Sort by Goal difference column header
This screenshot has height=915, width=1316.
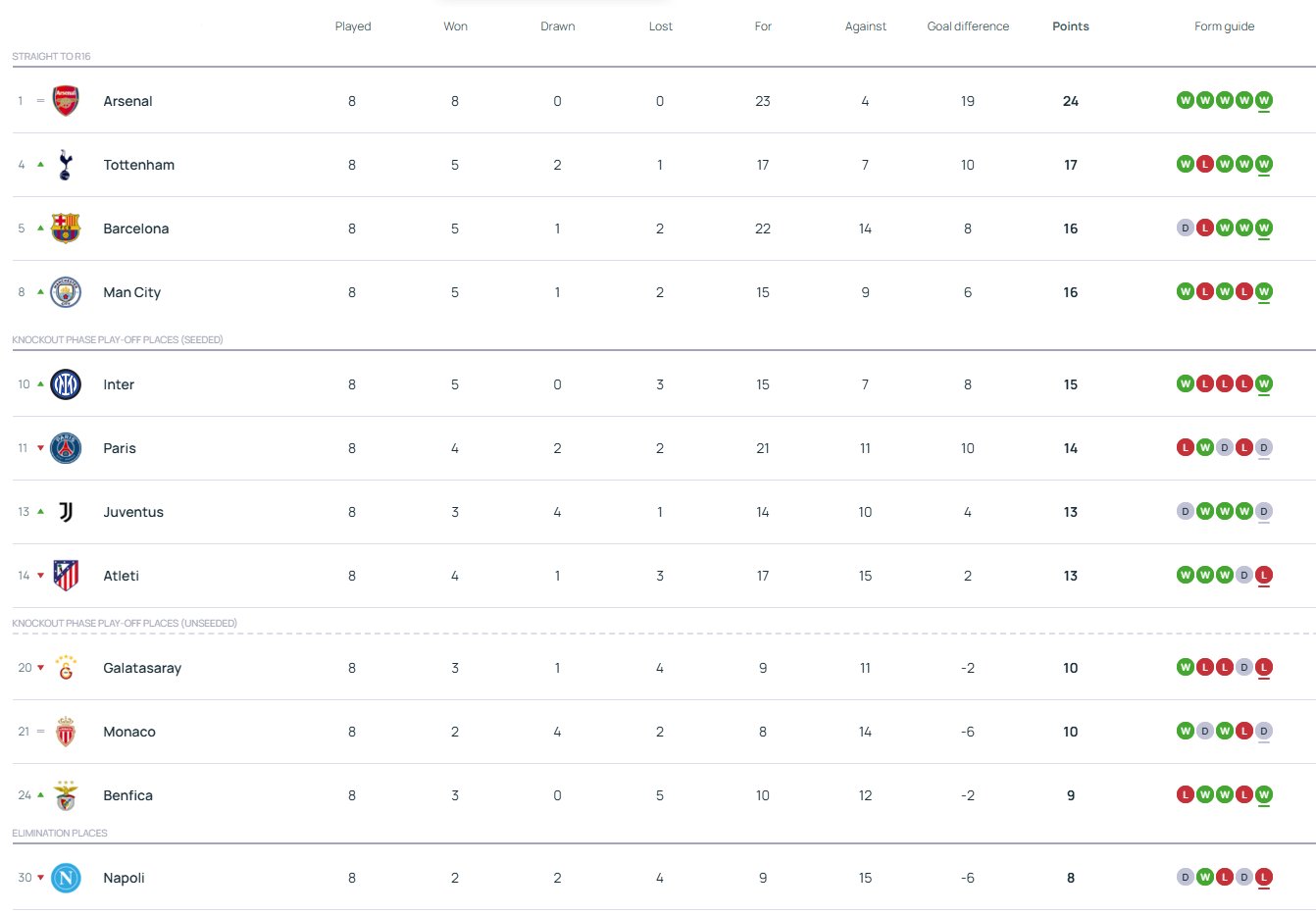click(x=968, y=26)
